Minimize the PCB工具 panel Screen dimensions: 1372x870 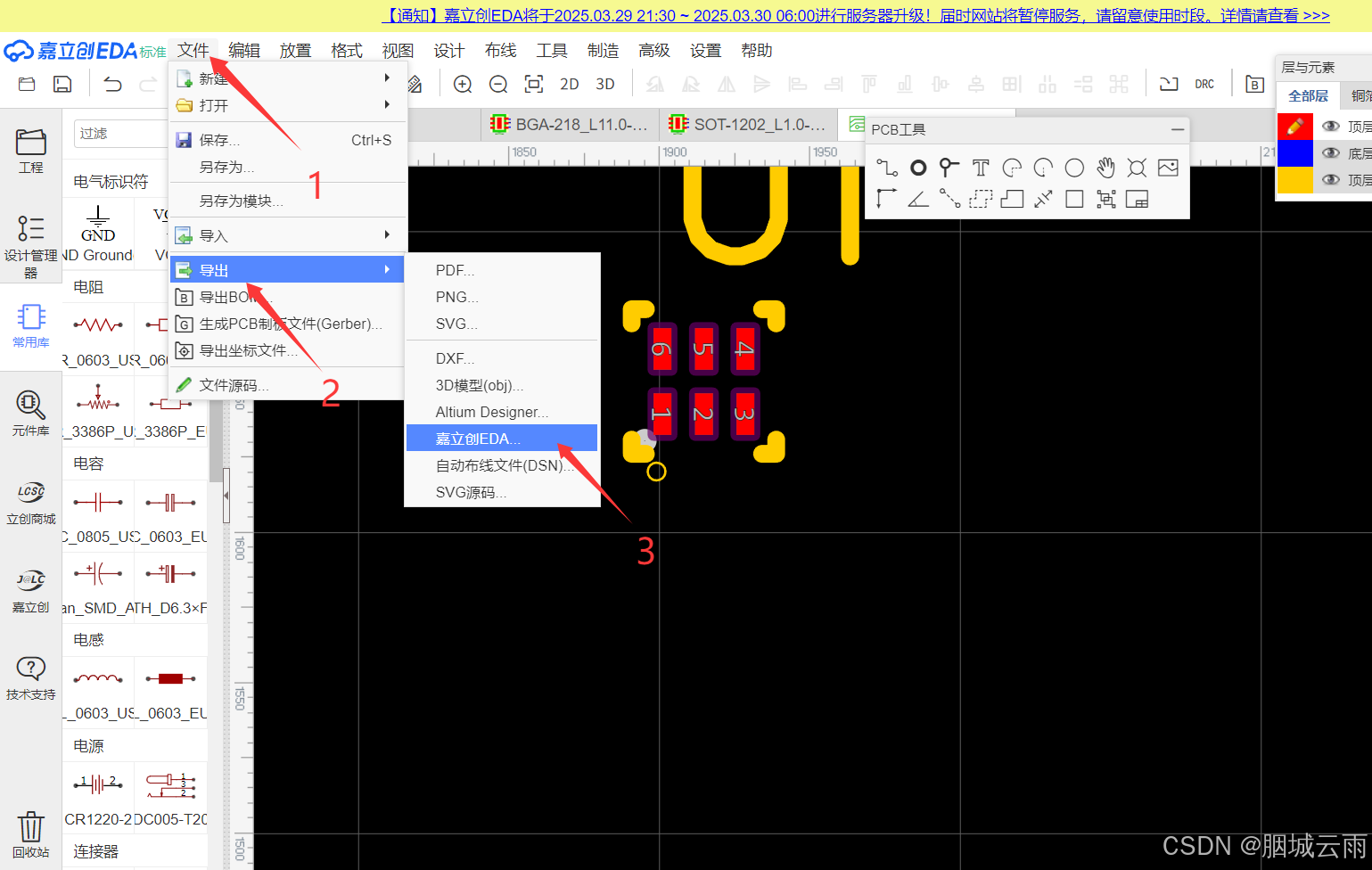[x=1178, y=130]
